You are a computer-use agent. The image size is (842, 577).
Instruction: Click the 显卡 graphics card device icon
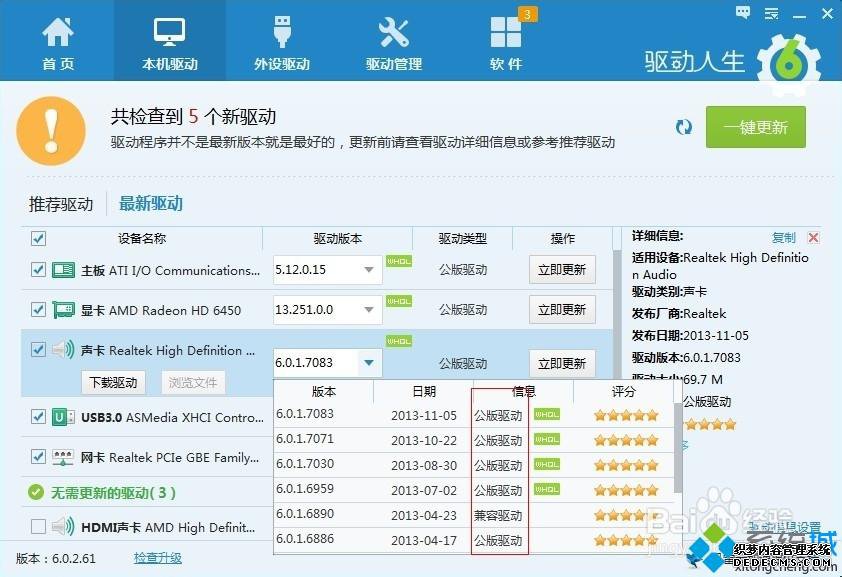tap(63, 310)
